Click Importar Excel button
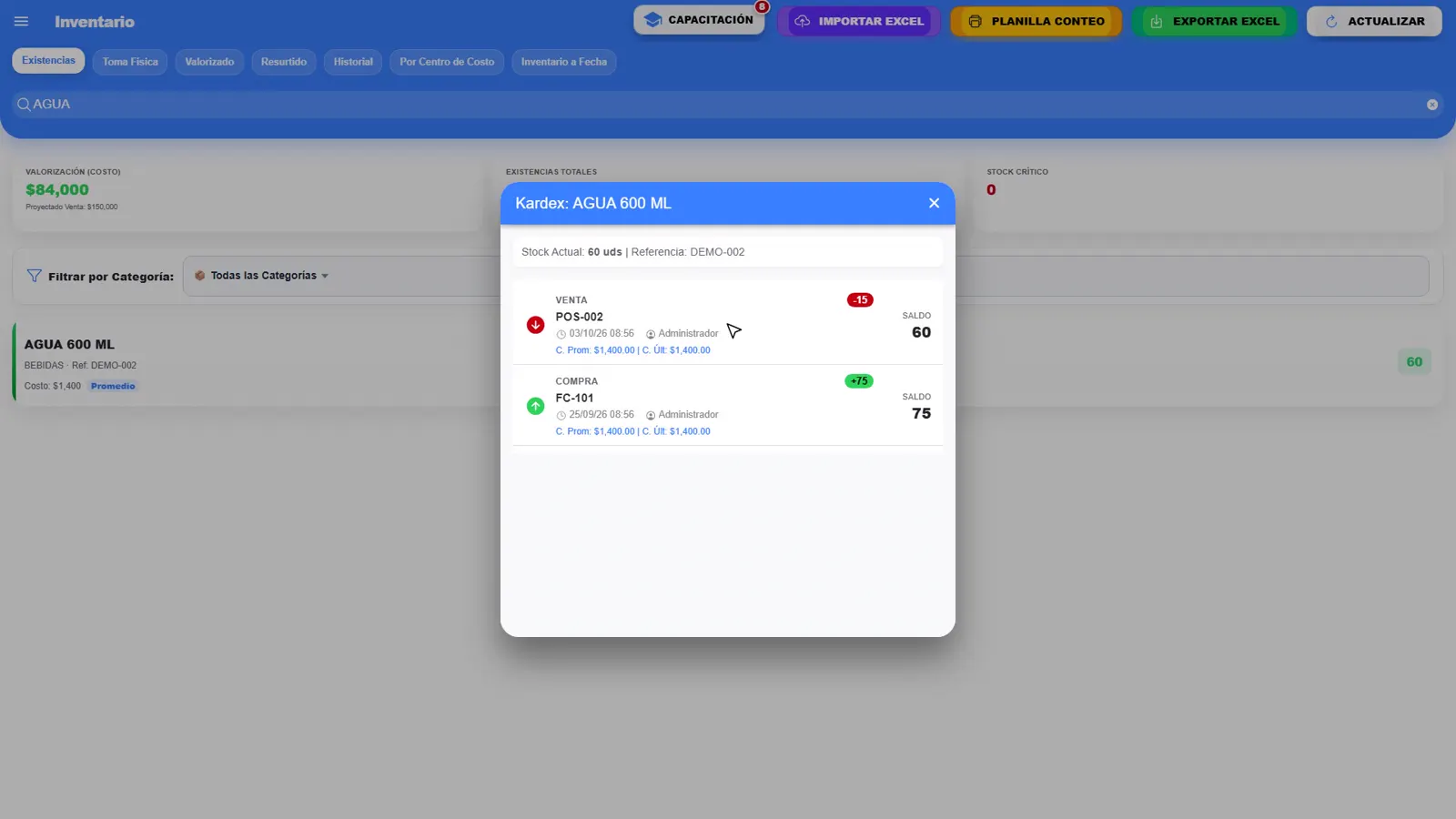Screen dimensions: 1456x819 coord(859,21)
